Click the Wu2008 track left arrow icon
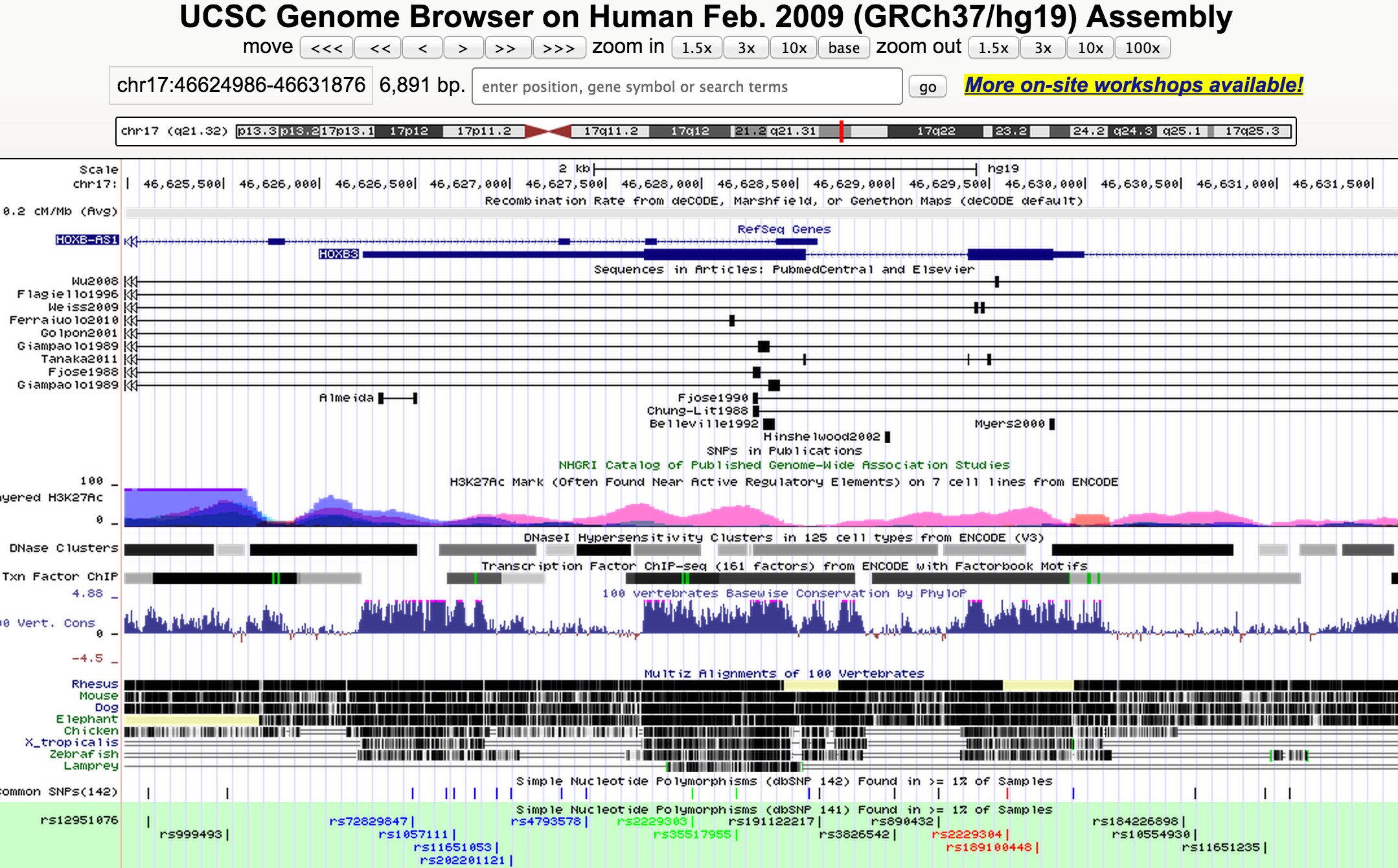 coord(132,282)
